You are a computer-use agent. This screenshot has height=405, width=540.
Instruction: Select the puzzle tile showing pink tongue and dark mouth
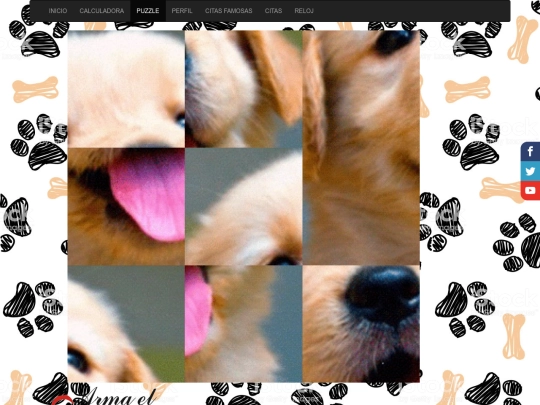[x=126, y=207]
